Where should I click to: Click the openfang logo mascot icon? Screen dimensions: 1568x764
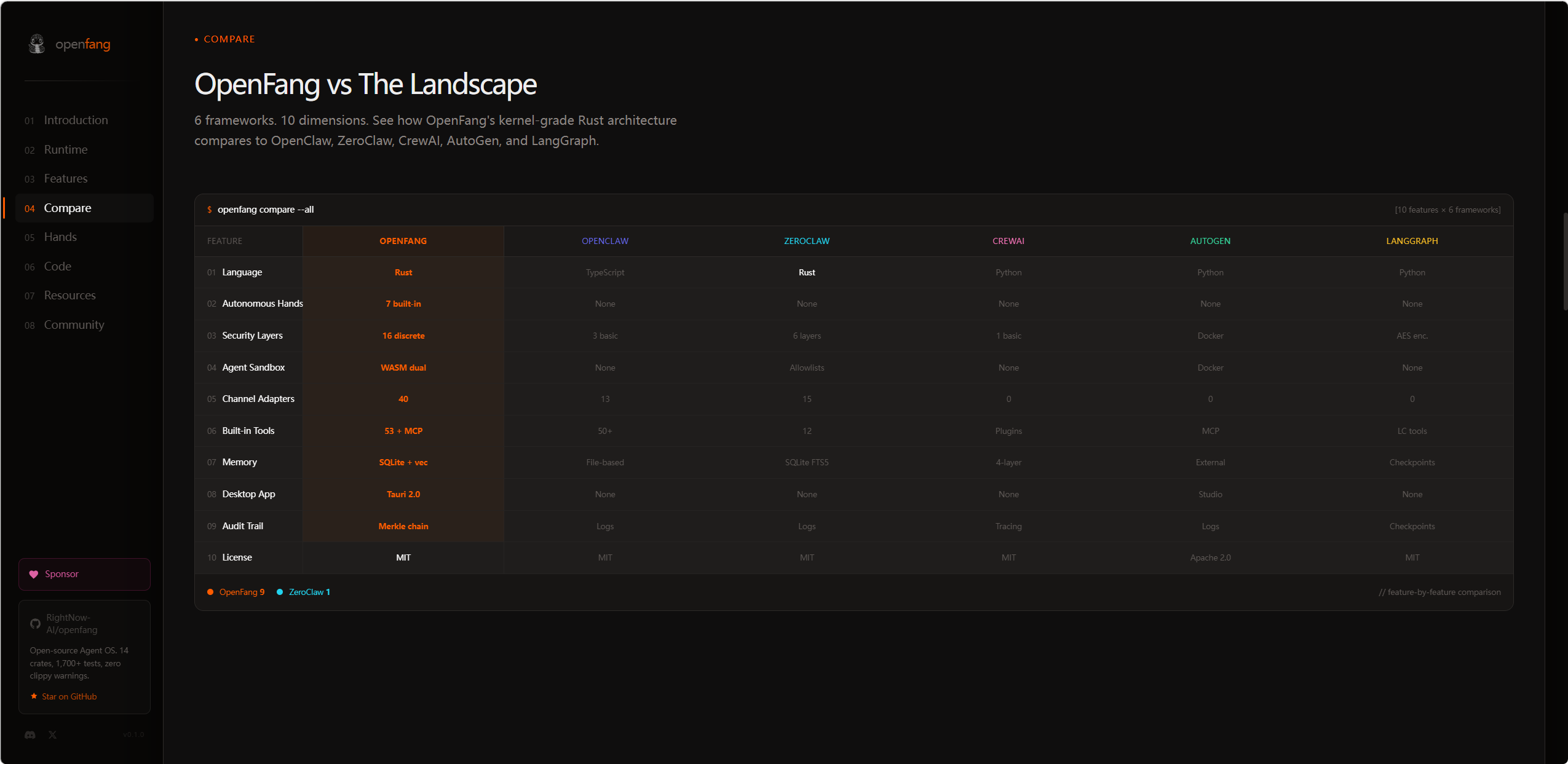click(37, 44)
